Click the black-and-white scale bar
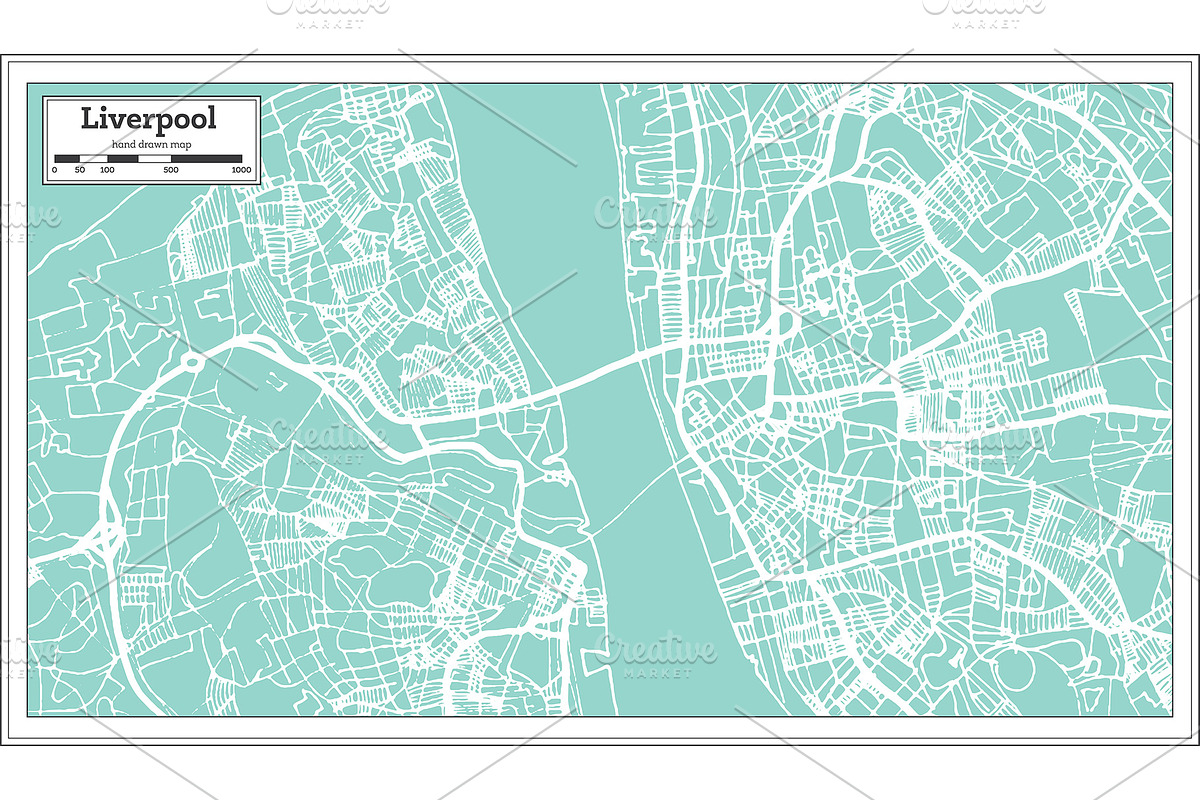Viewport: 1200px width, 800px height. pos(148,159)
